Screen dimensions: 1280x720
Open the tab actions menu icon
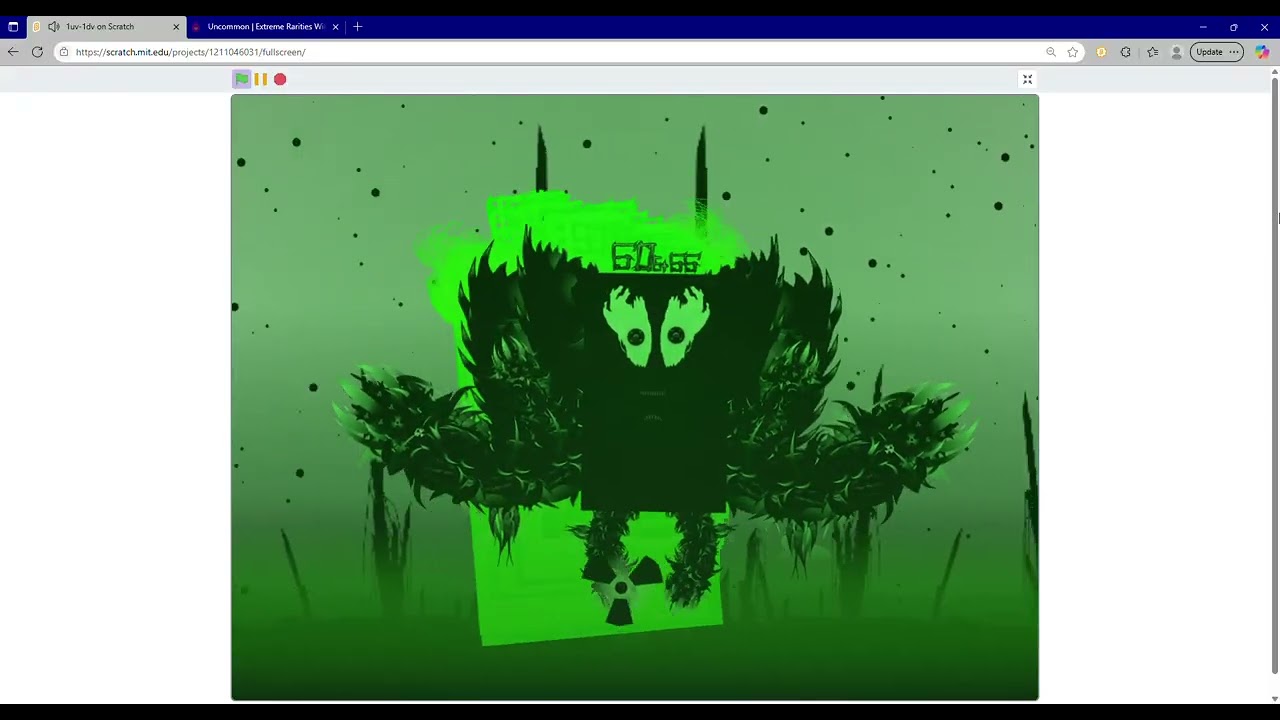(13, 27)
